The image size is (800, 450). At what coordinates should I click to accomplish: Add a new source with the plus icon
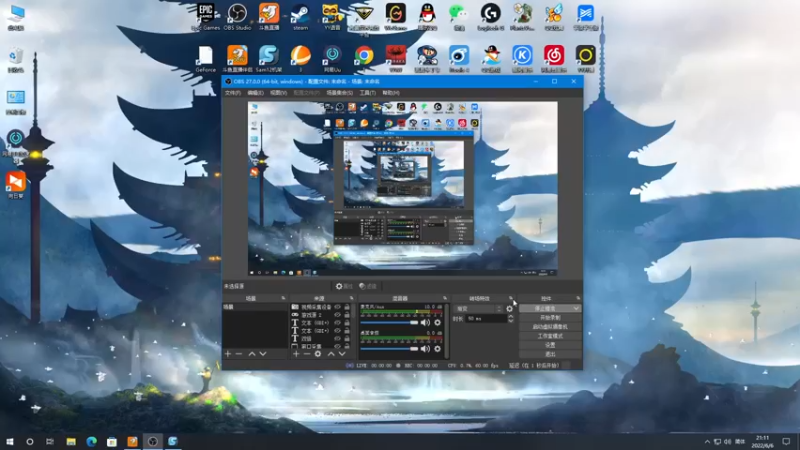coord(296,354)
